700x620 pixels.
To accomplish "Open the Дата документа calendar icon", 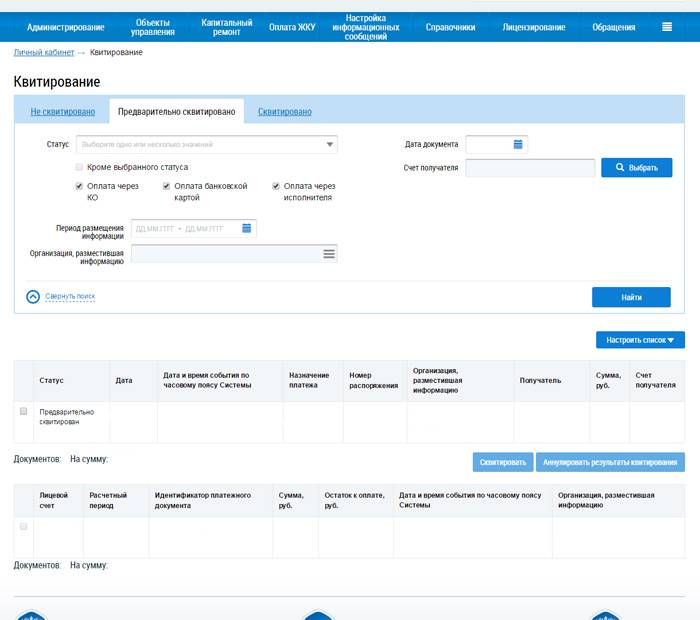I will click(518, 144).
